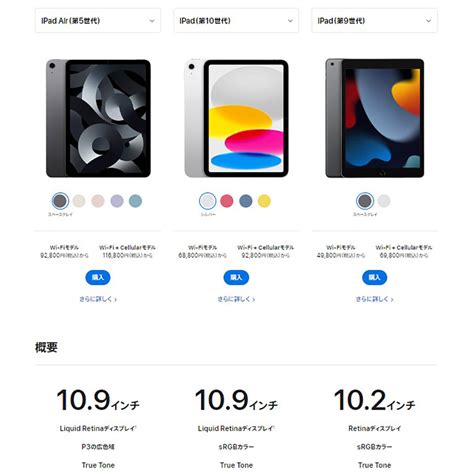Image resolution: width=474 pixels, height=475 pixels.
Task: Select the space gray swatch for iPad Air
Action: click(x=60, y=201)
